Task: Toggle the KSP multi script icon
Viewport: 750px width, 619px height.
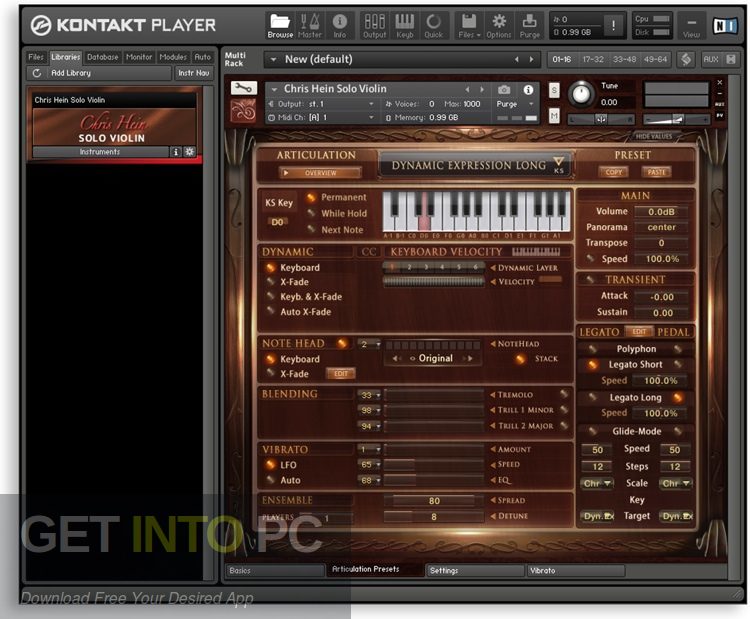Action: coord(686,59)
